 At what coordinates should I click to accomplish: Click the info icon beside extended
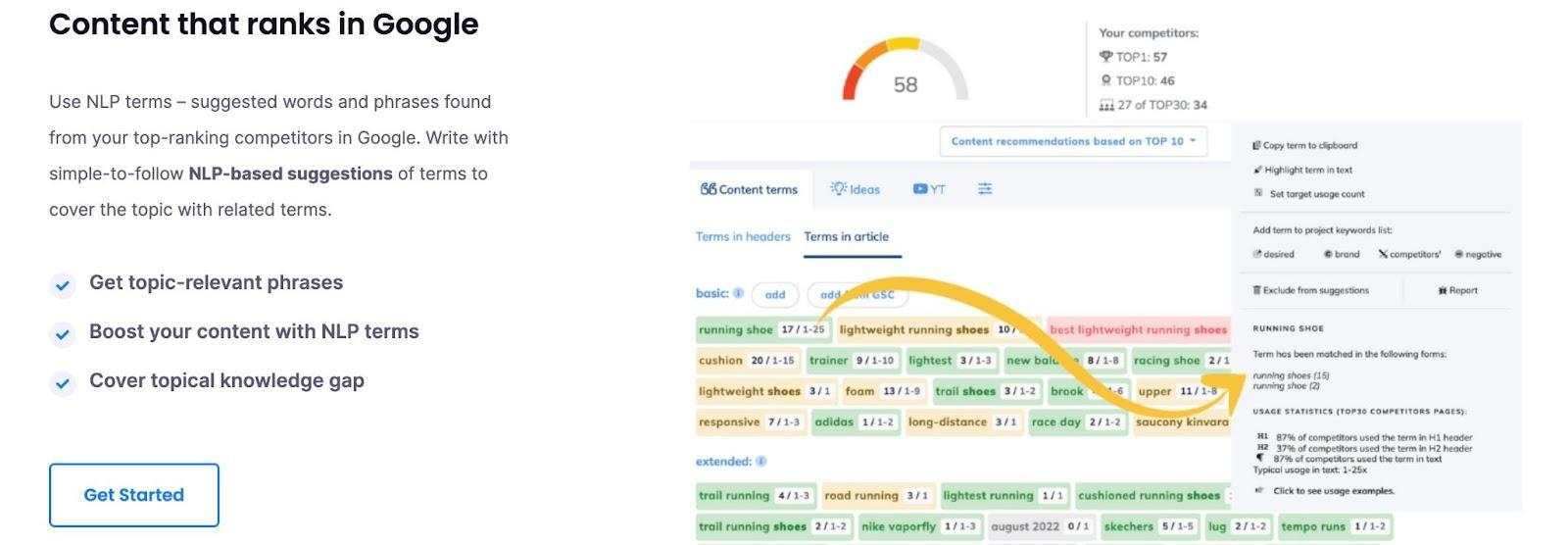pyautogui.click(x=761, y=461)
